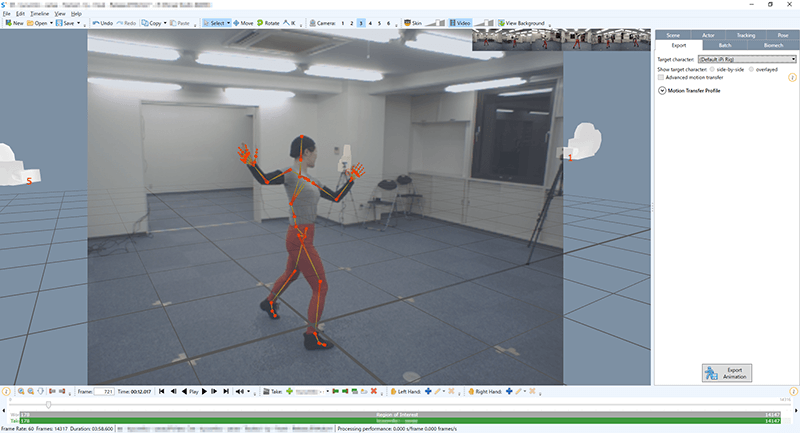Activate the Rotate tool
800x433 pixels.
pyautogui.click(x=266, y=22)
